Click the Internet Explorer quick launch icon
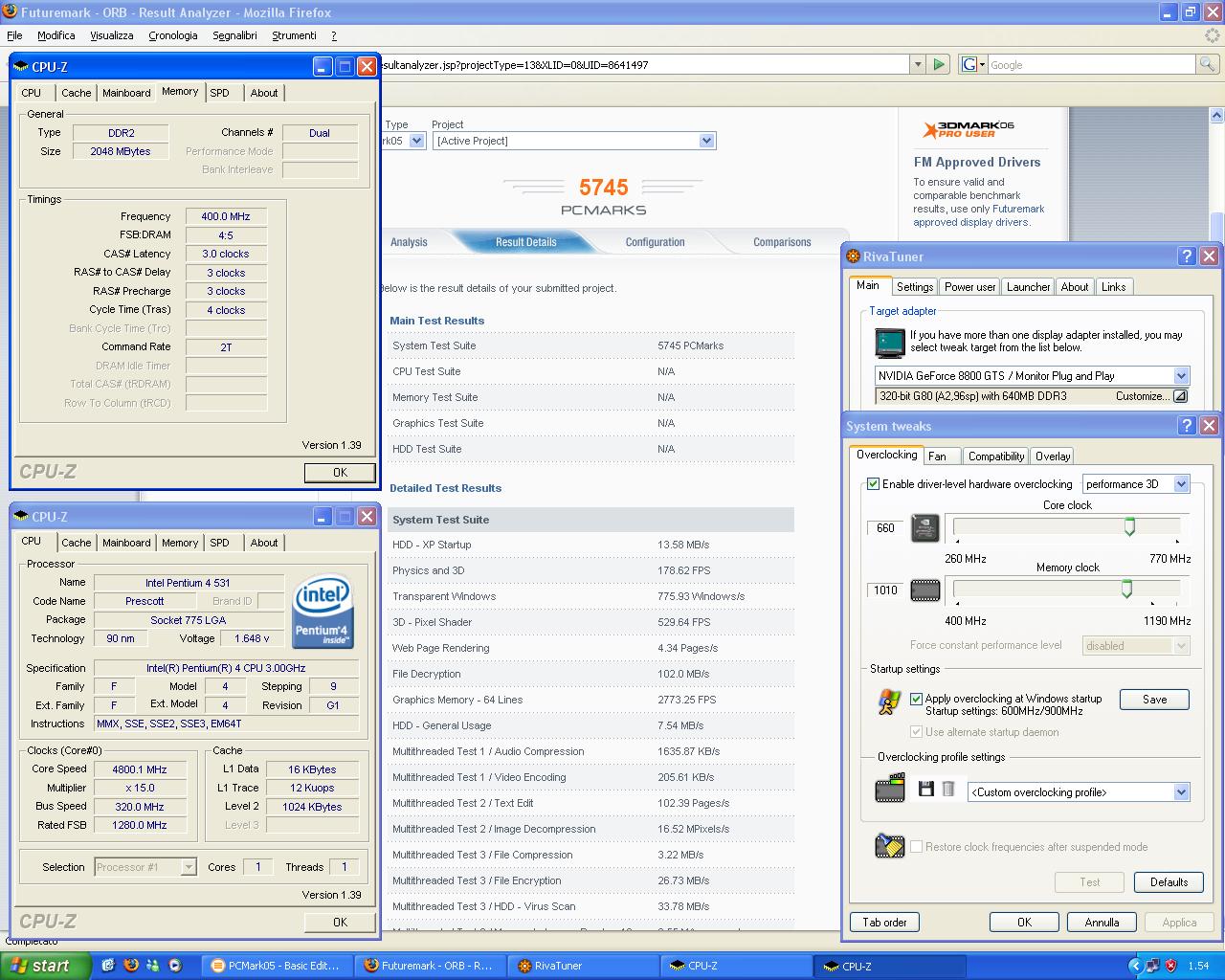This screenshot has width=1225, height=980. pyautogui.click(x=108, y=966)
